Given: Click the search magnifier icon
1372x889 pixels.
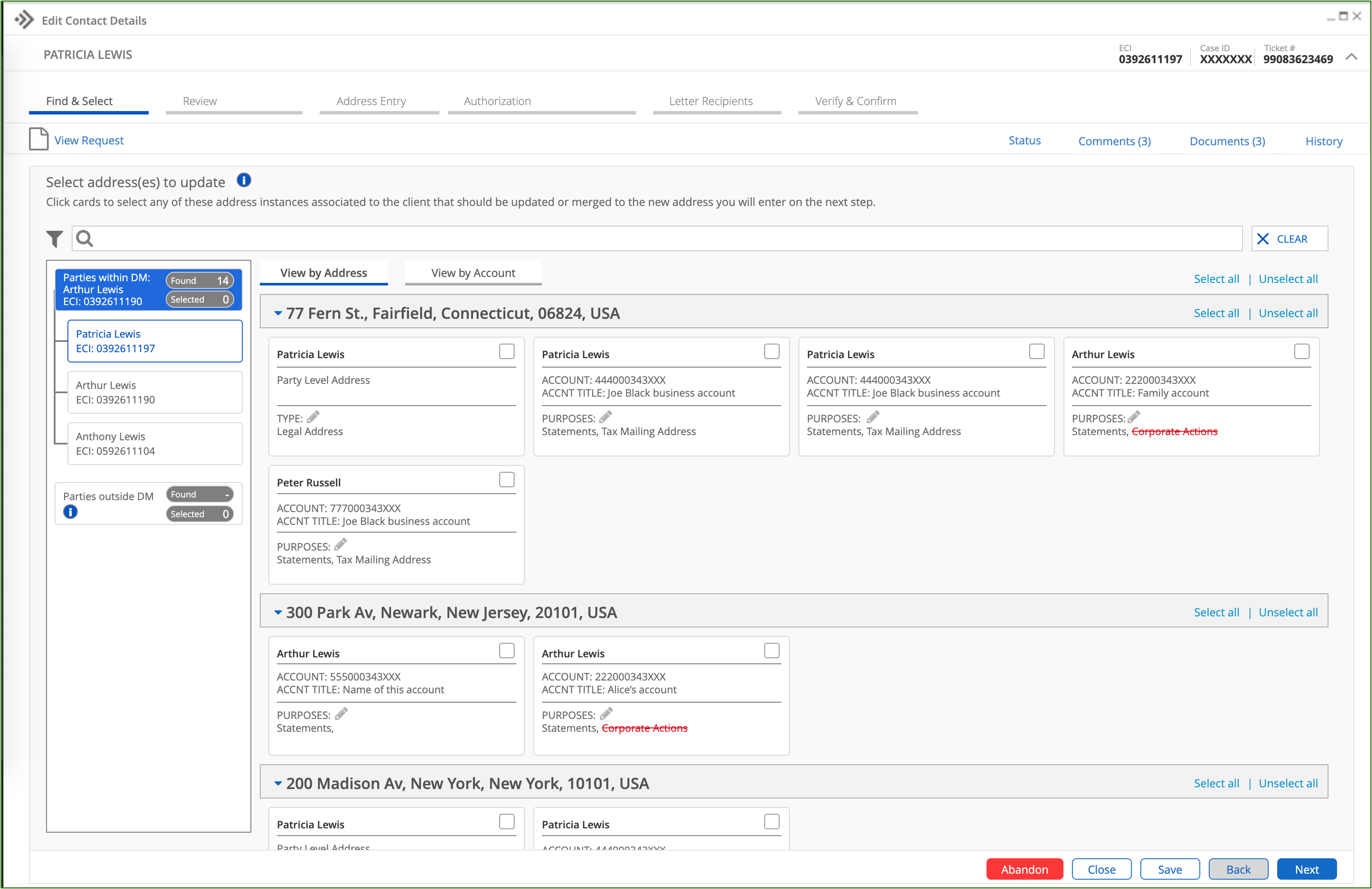Looking at the screenshot, I should 84,238.
